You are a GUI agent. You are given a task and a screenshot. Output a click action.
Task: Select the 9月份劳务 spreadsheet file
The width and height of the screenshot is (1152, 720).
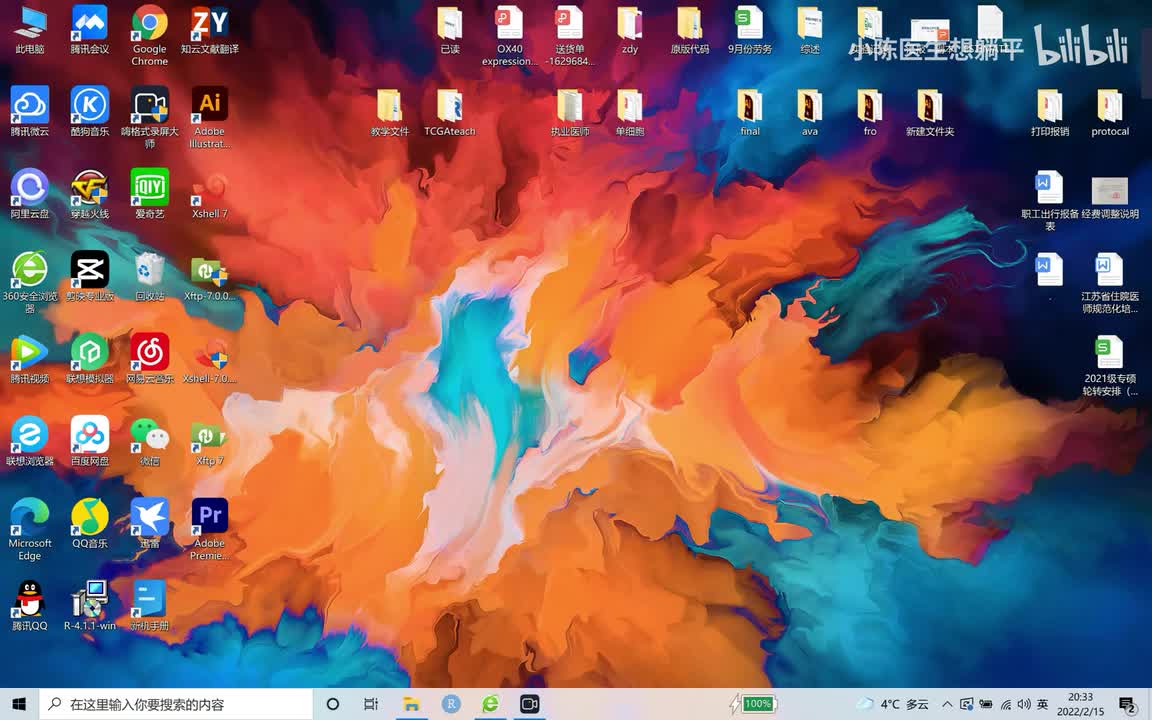[750, 29]
